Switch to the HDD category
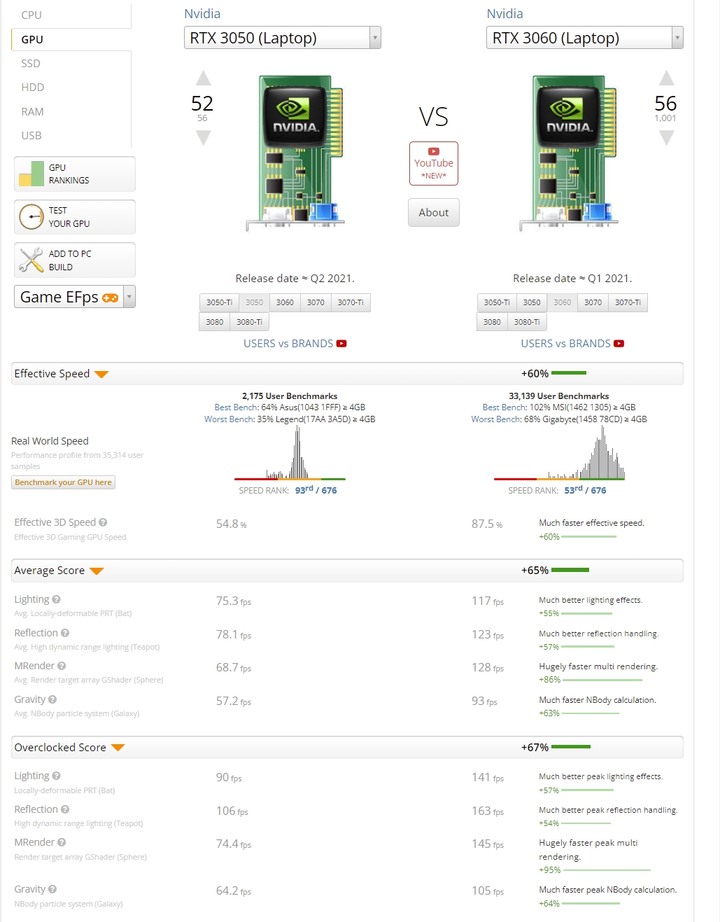 coord(32,87)
